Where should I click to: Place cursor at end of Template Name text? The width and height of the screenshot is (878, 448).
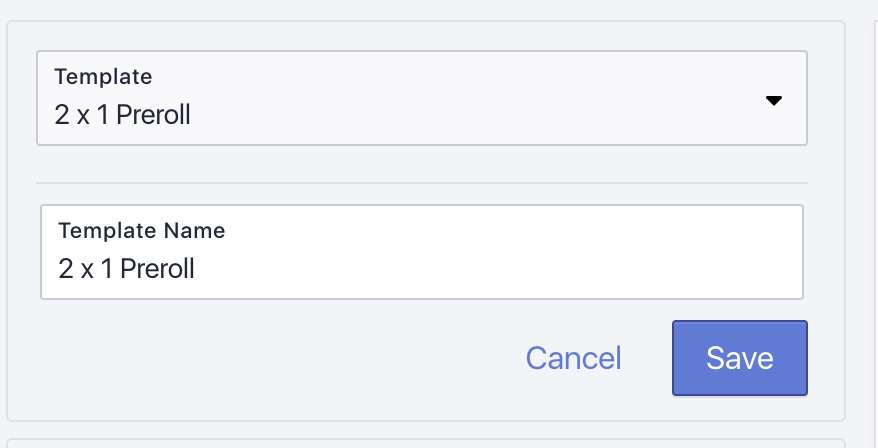tap(197, 269)
